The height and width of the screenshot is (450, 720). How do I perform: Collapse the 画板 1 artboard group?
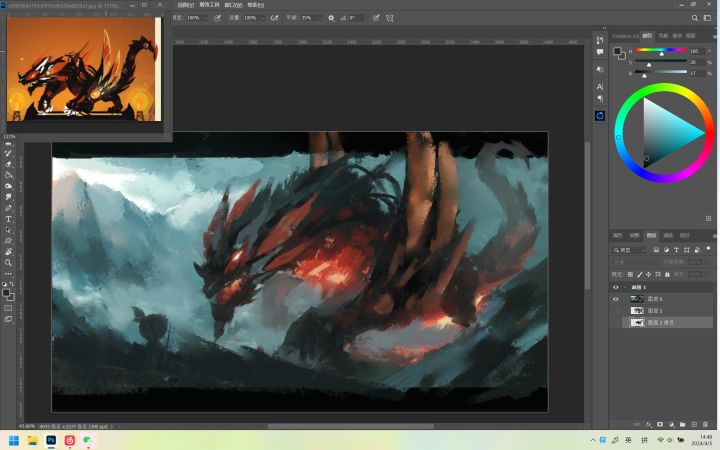[x=625, y=287]
